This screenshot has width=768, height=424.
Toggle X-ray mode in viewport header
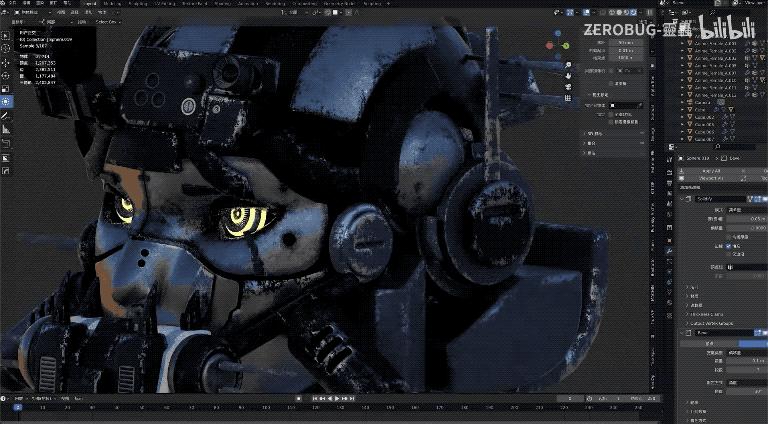(x=602, y=12)
